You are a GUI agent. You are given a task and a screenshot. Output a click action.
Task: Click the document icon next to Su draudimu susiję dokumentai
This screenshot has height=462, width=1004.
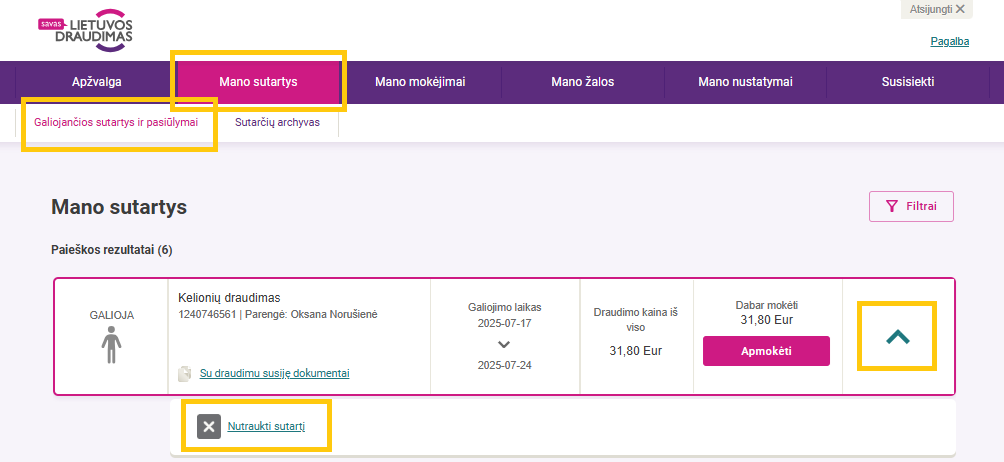(x=185, y=373)
